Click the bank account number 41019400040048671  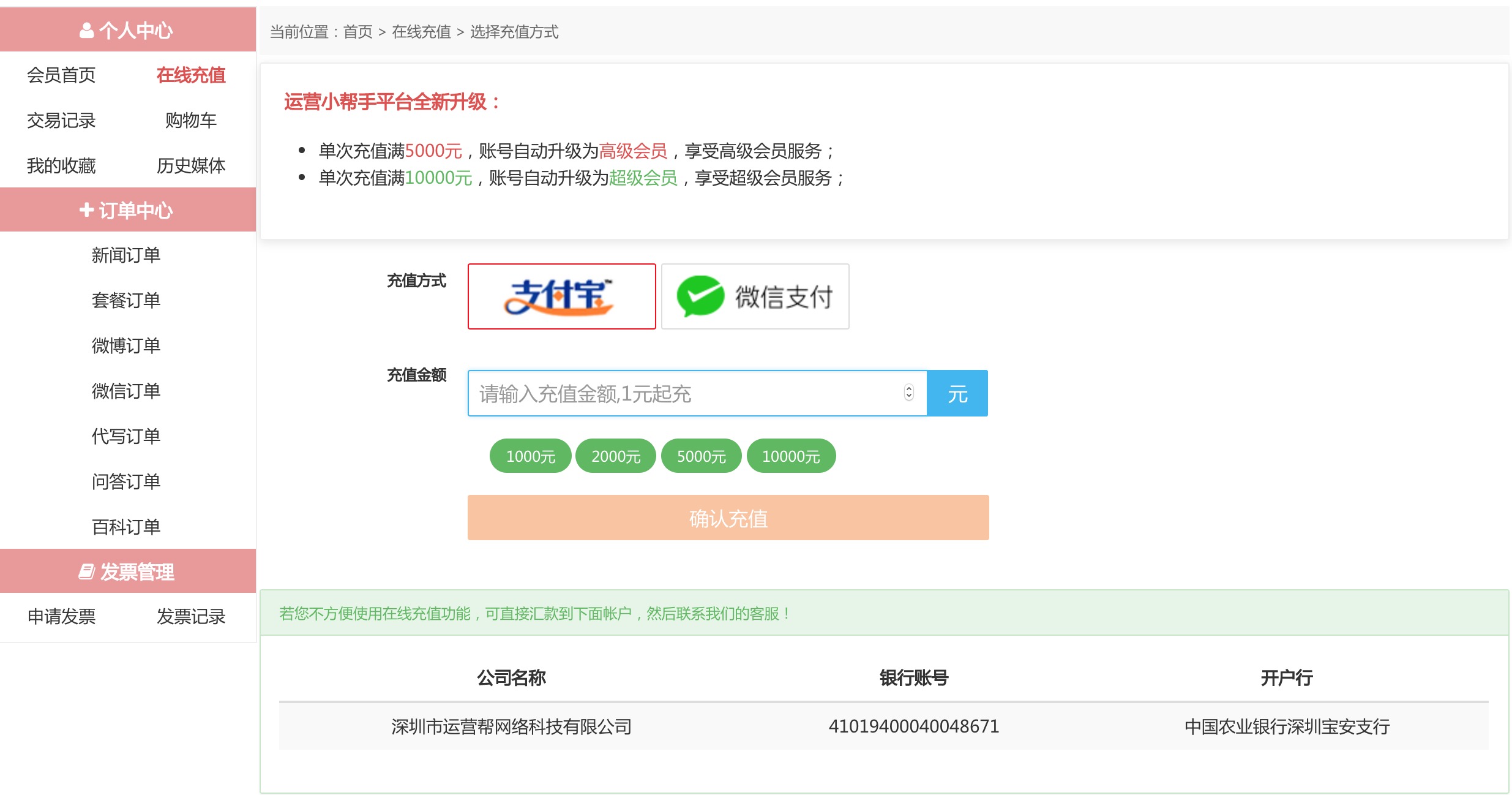[914, 726]
